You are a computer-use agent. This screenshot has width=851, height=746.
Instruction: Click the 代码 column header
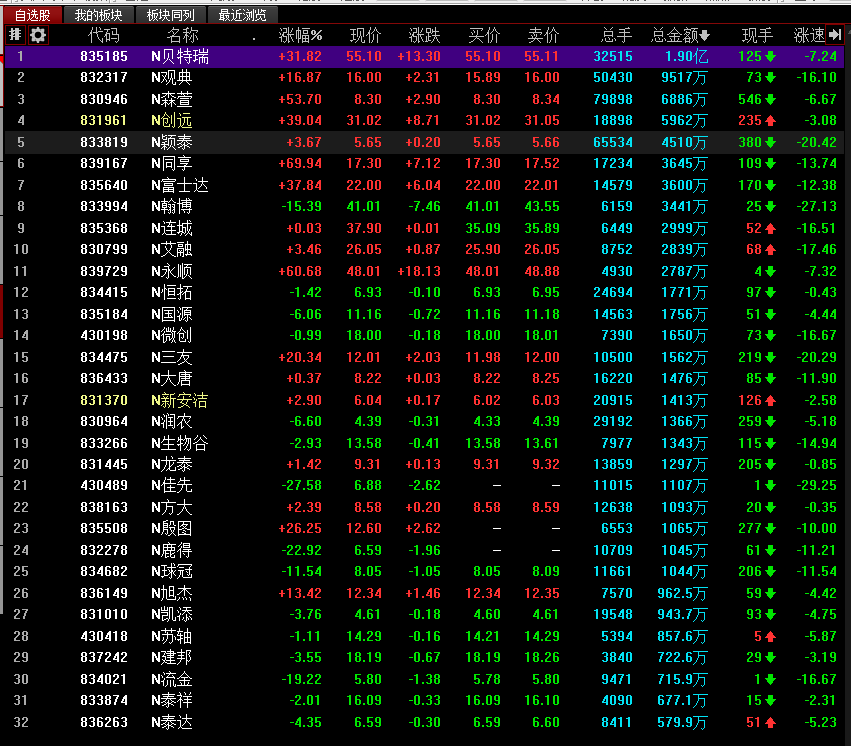[x=104, y=36]
